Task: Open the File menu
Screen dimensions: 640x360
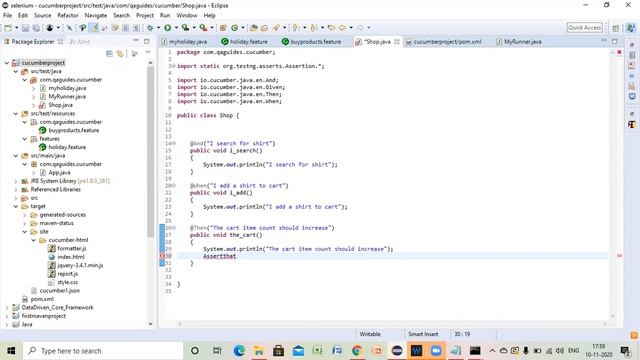Action: click(x=7, y=16)
